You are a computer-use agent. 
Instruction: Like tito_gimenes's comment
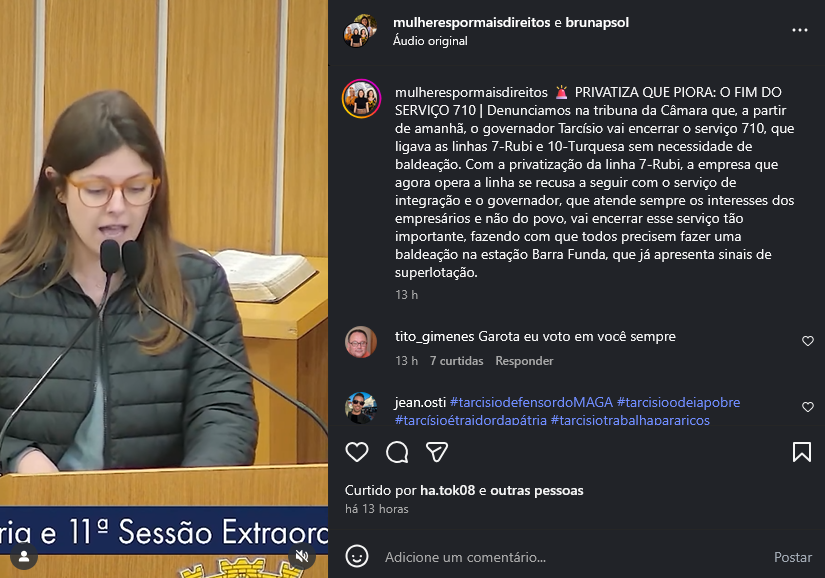point(808,341)
